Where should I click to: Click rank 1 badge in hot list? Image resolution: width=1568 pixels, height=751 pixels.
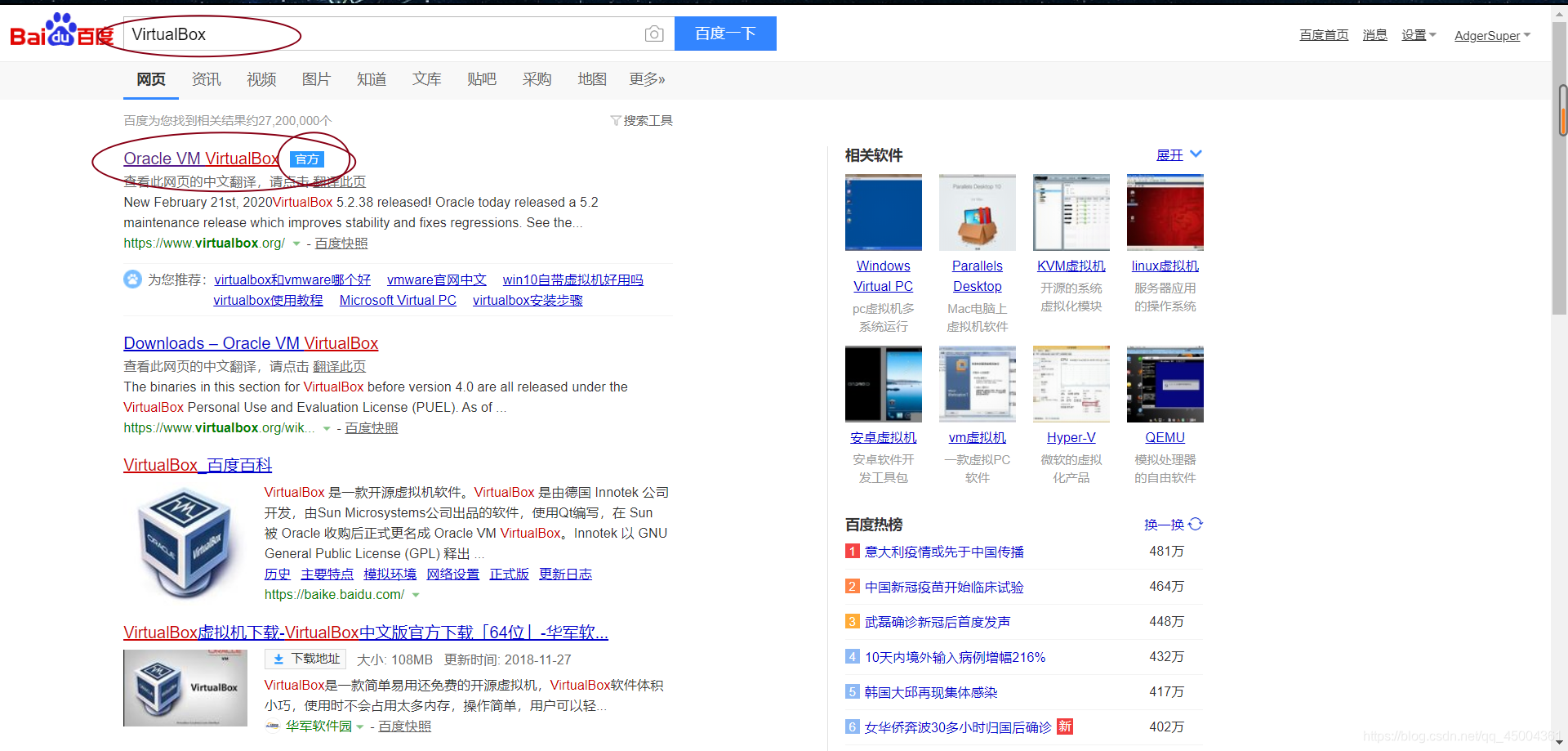pyautogui.click(x=853, y=551)
